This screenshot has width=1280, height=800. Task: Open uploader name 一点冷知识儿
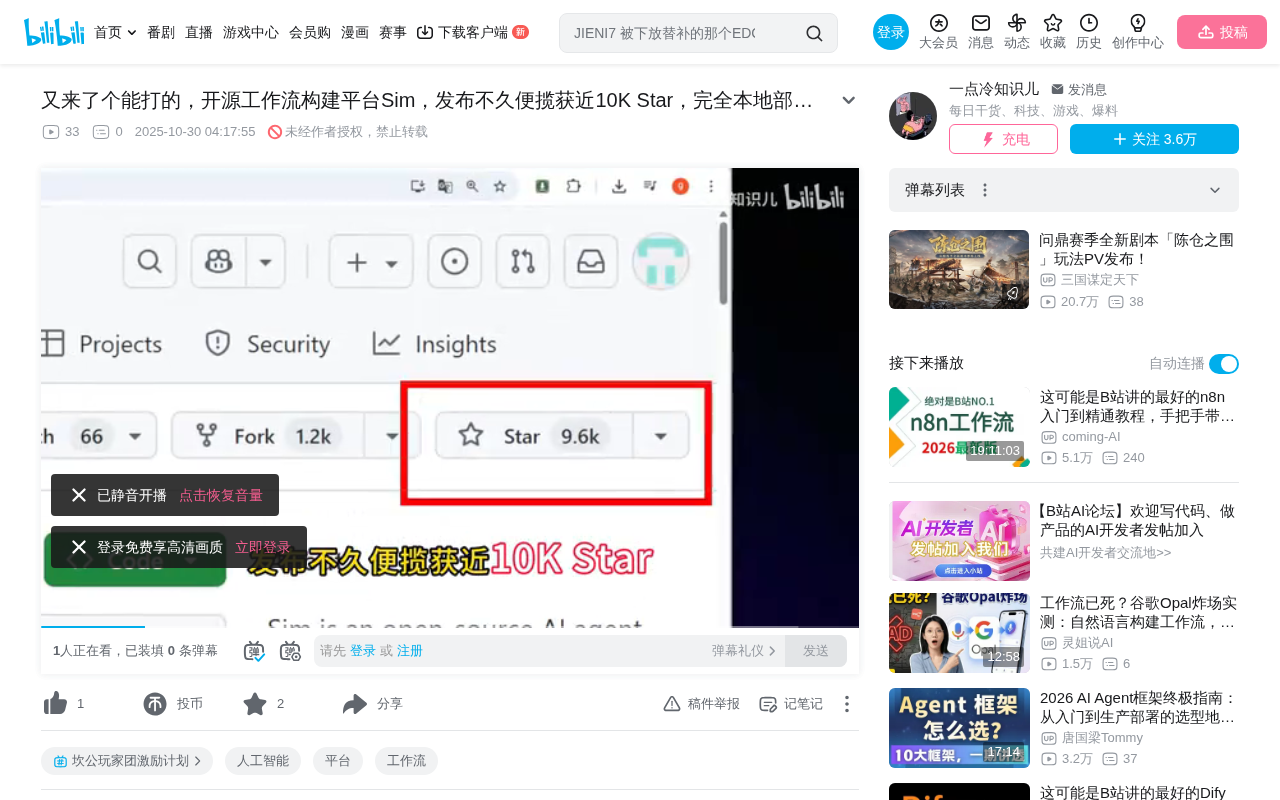pyautogui.click(x=994, y=89)
